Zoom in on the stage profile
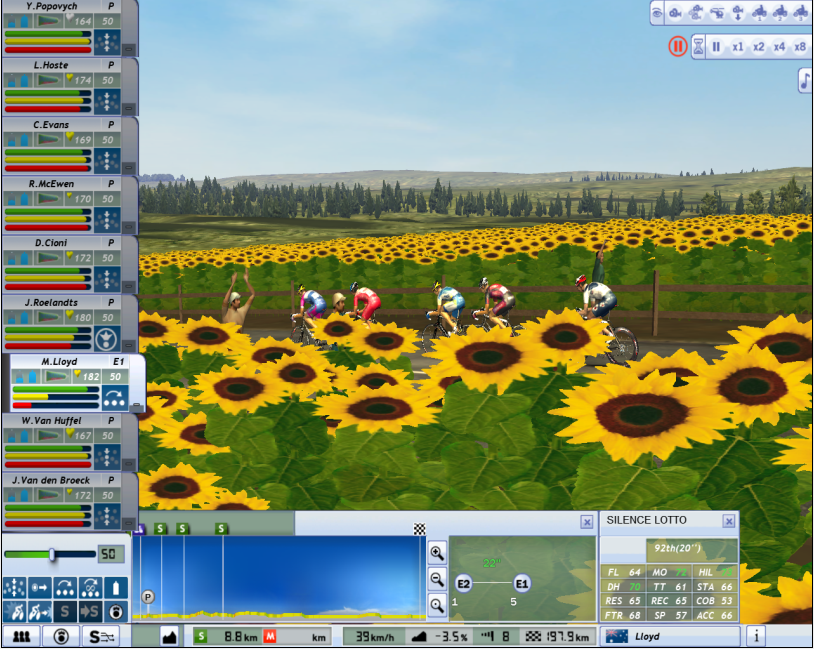The height and width of the screenshot is (649, 814). [436, 553]
